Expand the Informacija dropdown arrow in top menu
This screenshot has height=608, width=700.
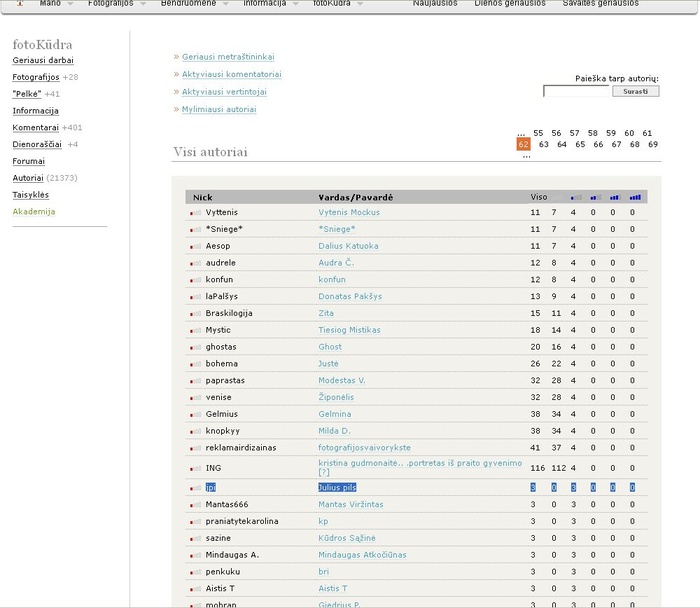296,4
